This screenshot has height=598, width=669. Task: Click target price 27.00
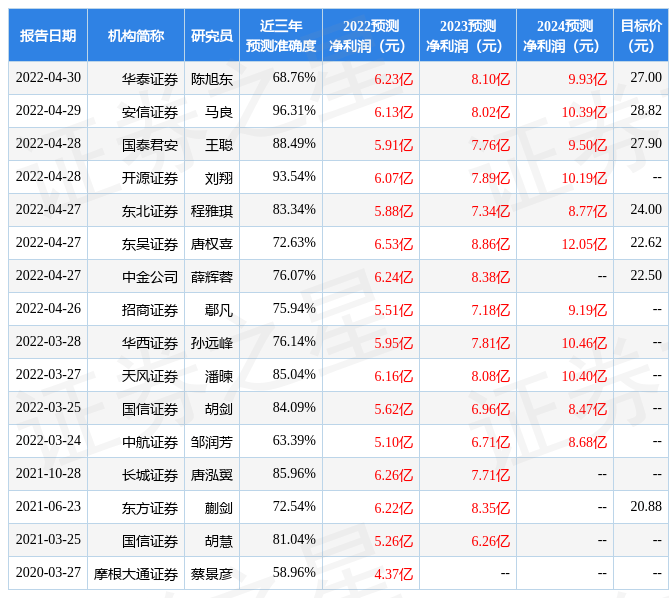[x=646, y=78]
